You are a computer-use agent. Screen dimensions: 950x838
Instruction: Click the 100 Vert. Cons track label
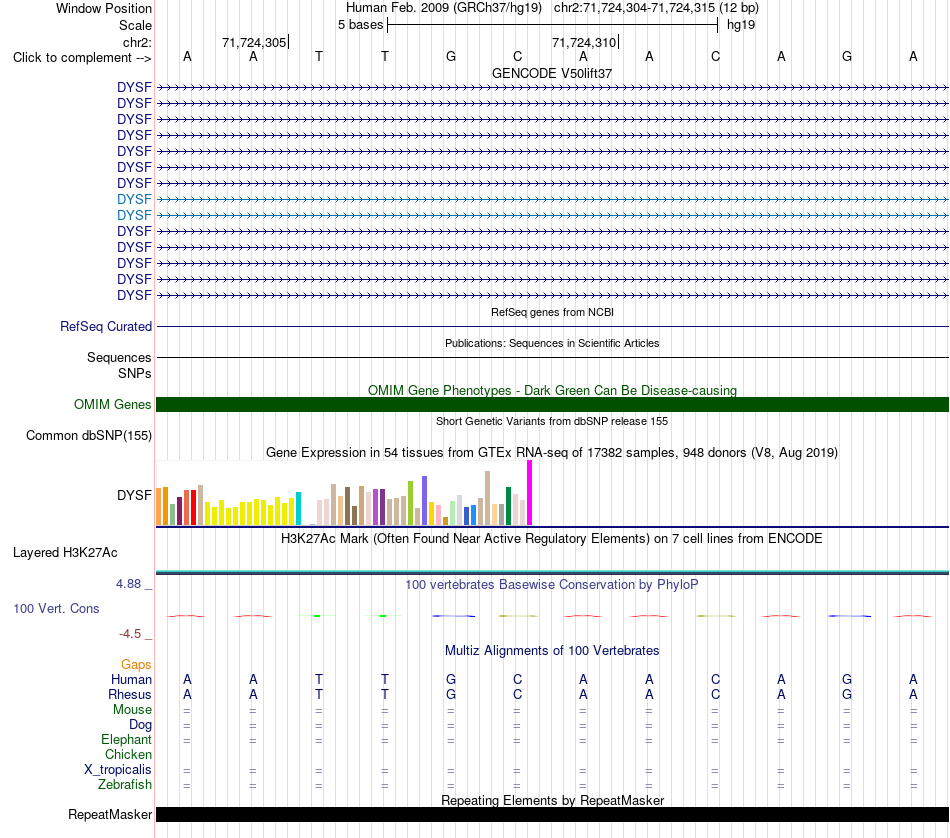56,608
